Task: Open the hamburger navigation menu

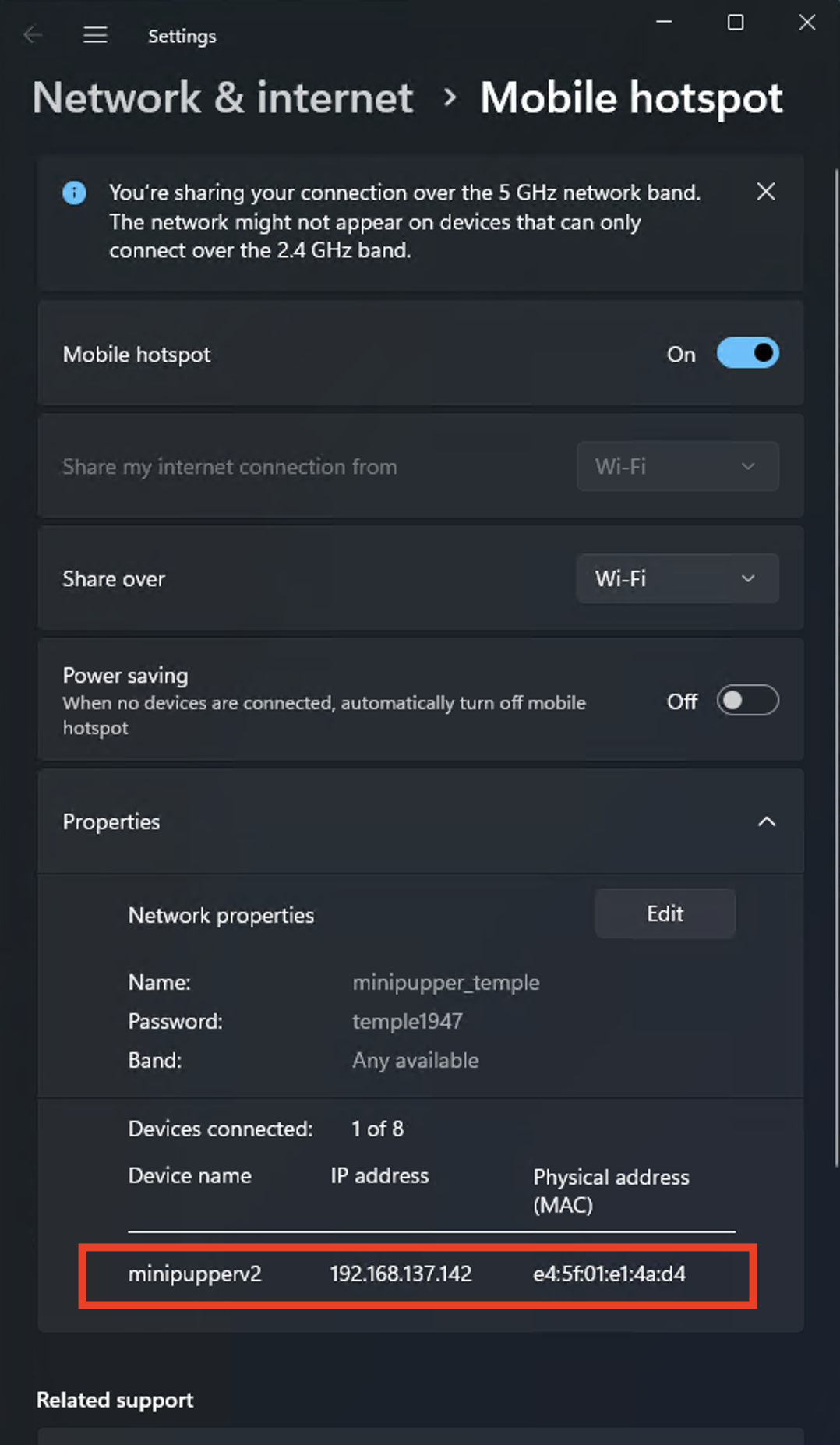Action: pos(95,35)
